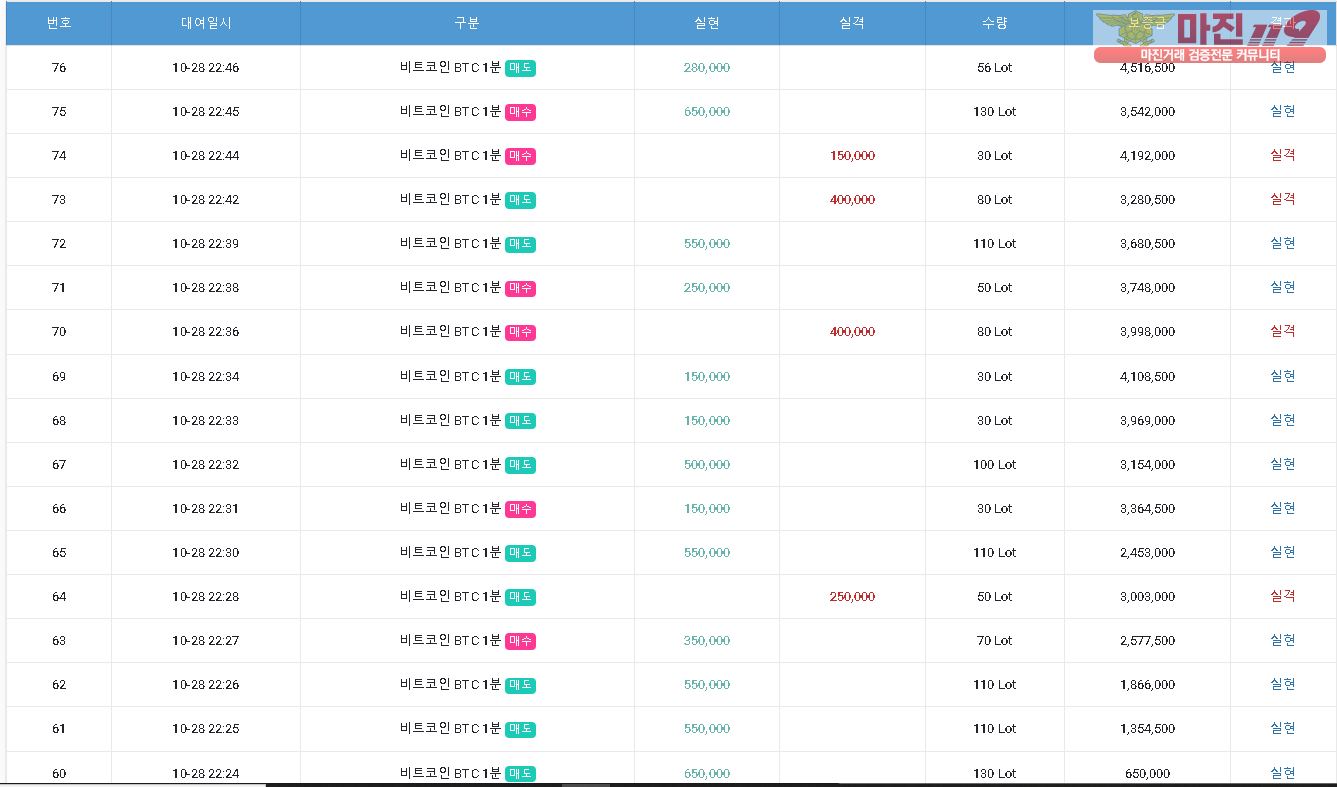Click the red 실격 result in row 74
The height and width of the screenshot is (787, 1337).
coord(1283,155)
